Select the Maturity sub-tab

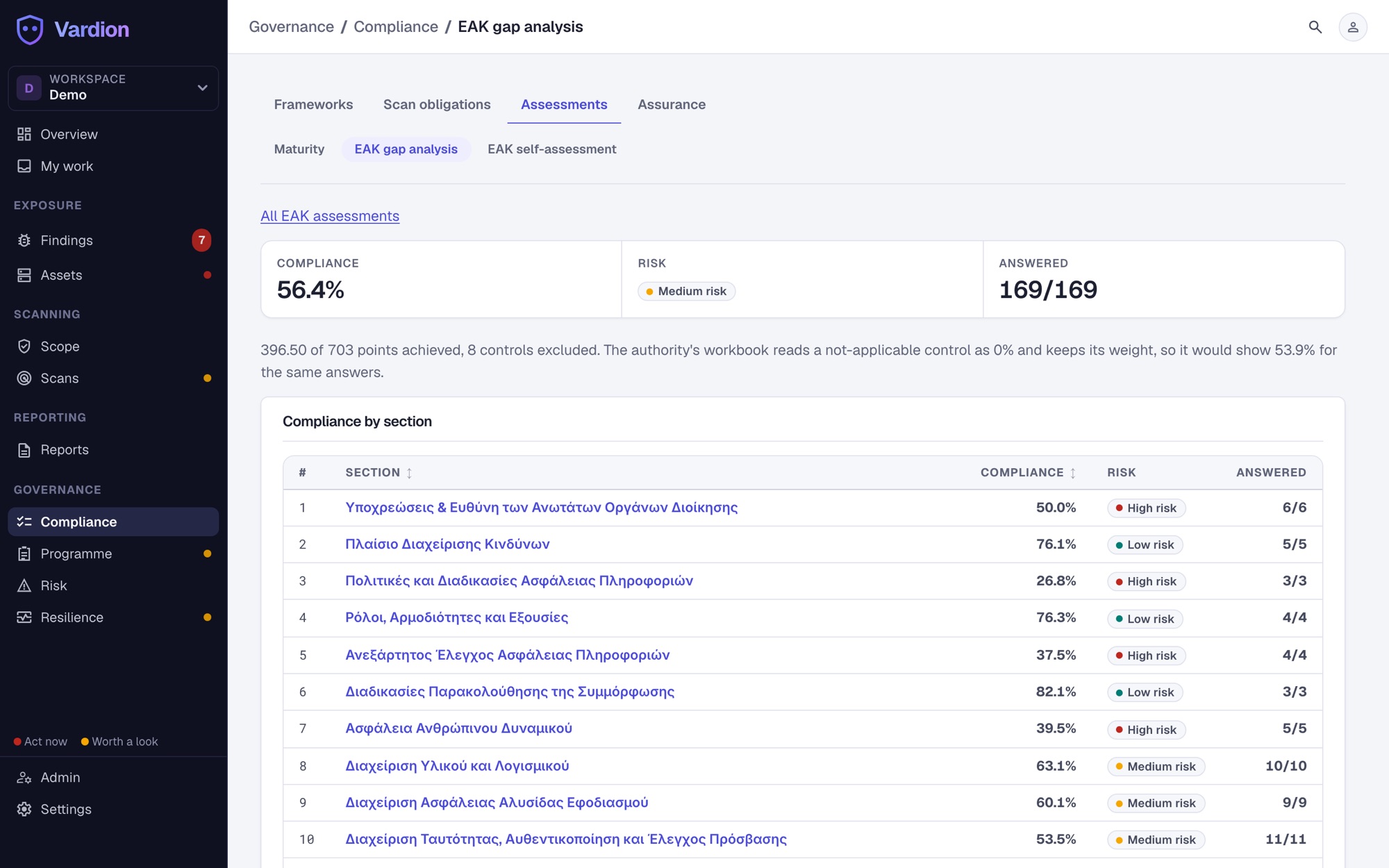click(299, 149)
